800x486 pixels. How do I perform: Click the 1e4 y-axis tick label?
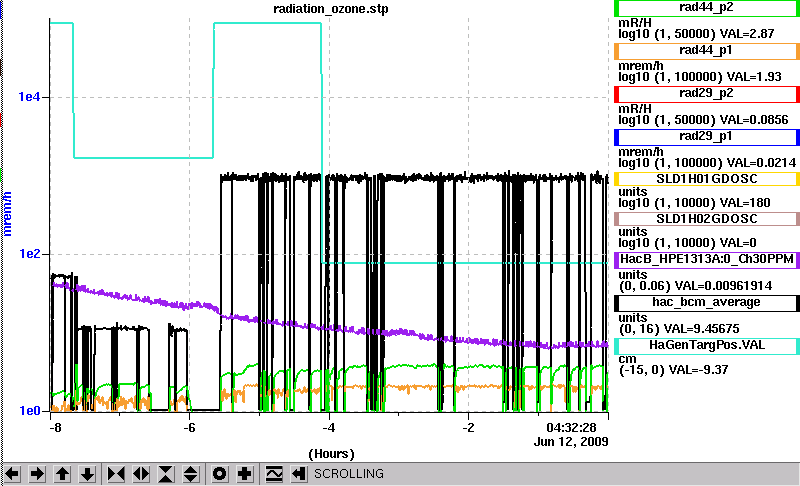pyautogui.click(x=29, y=96)
